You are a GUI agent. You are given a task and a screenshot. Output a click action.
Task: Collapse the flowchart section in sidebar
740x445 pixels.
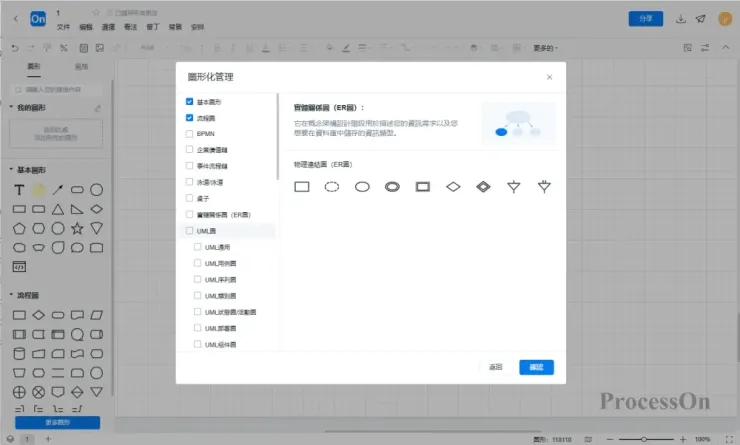pos(11,294)
